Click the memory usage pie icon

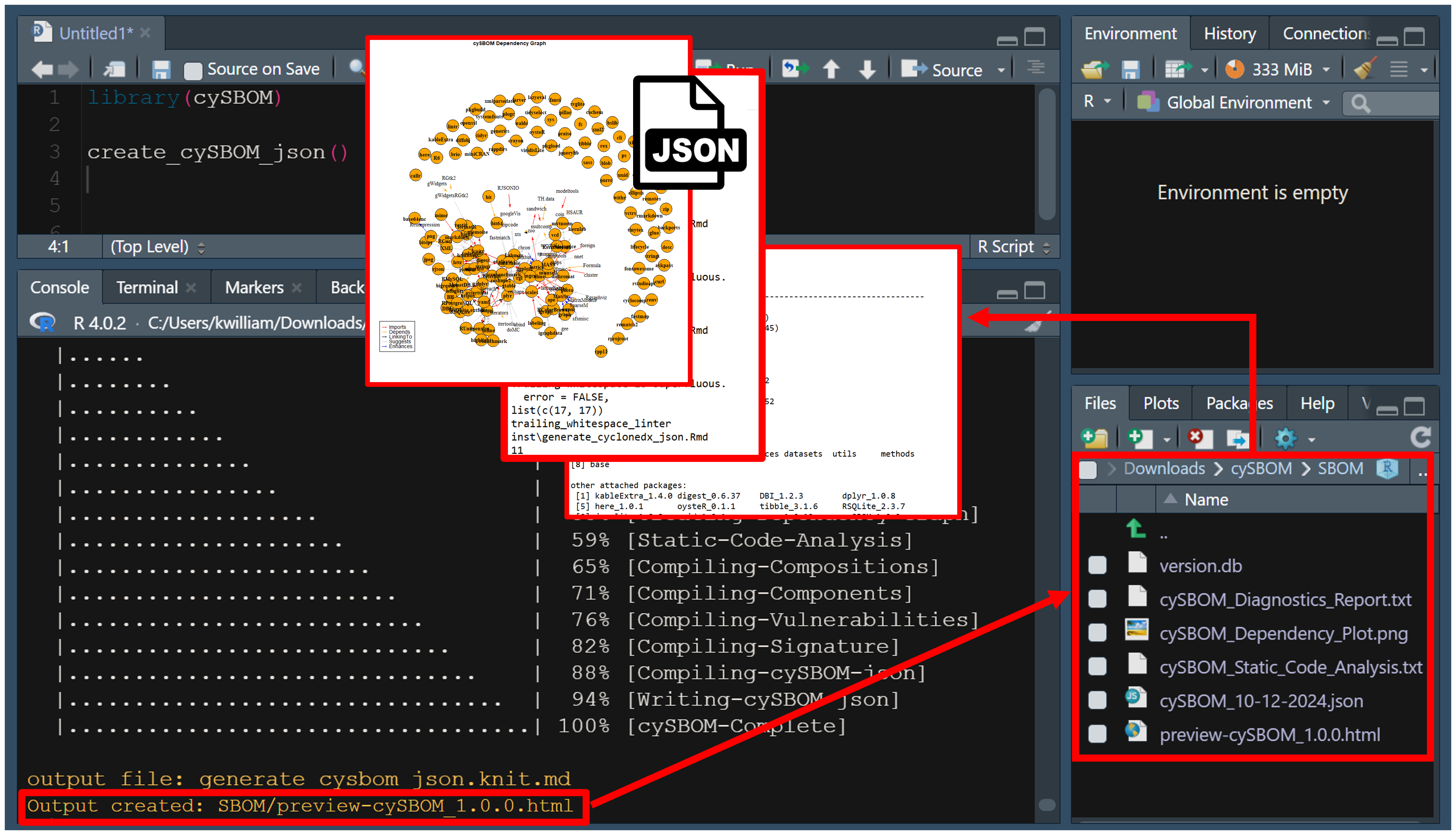point(1235,69)
